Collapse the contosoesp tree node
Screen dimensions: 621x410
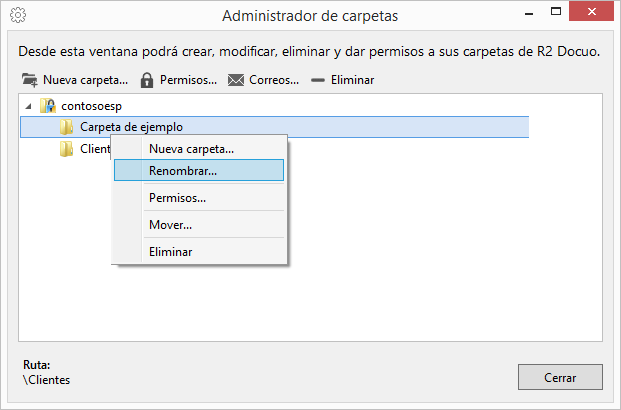29,106
